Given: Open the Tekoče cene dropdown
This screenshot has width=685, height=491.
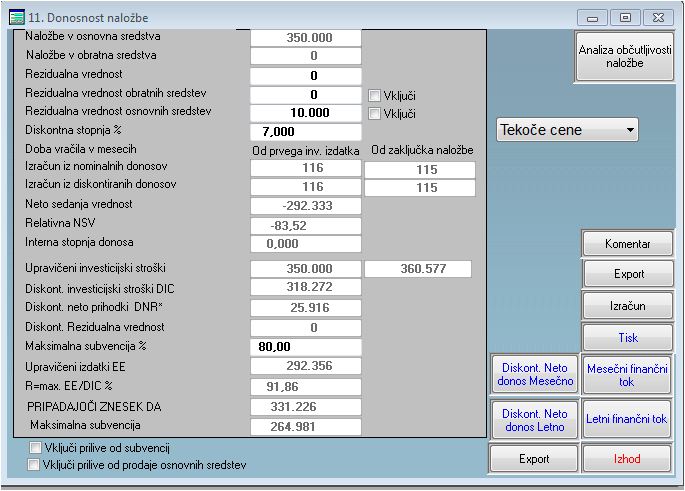Looking at the screenshot, I should [566, 130].
